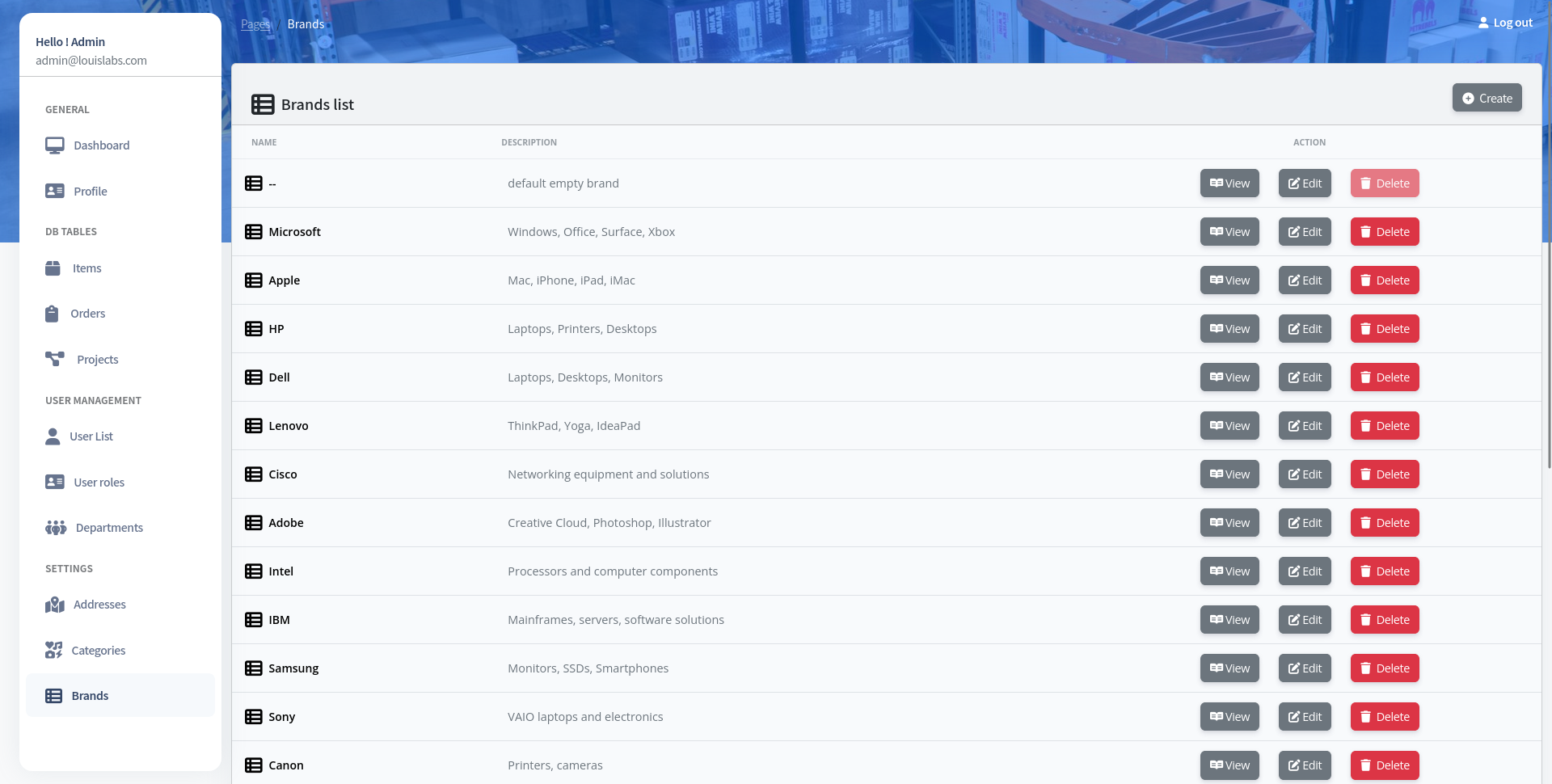Edit the Apple brand
This screenshot has width=1552, height=784.
[1305, 280]
